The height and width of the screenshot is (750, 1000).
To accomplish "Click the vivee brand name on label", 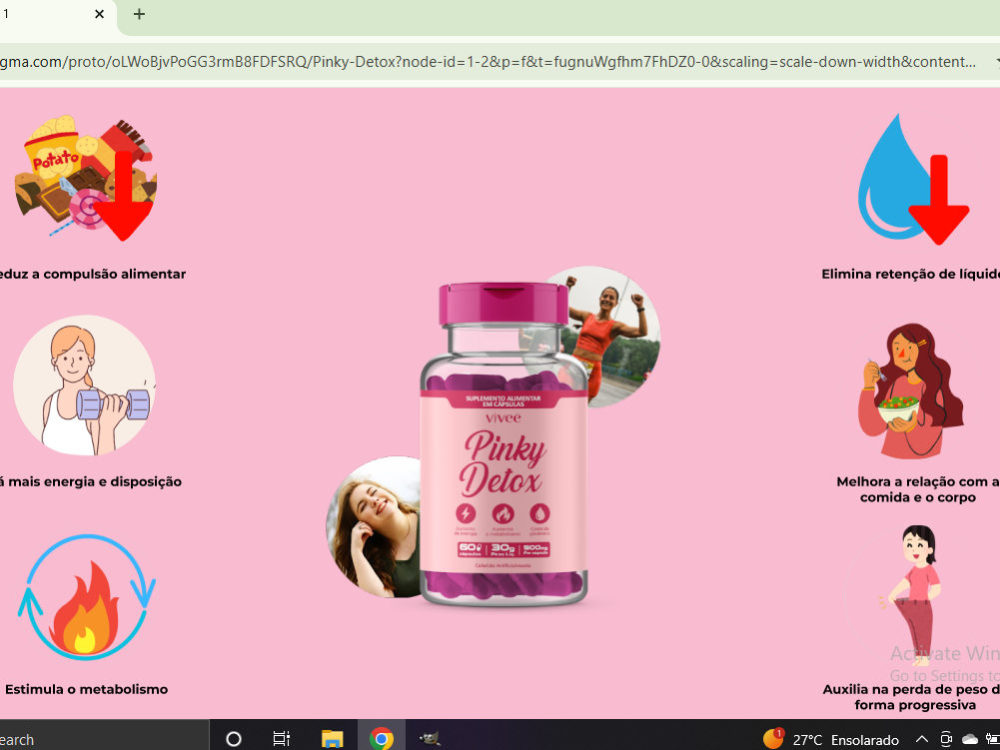I will (503, 418).
